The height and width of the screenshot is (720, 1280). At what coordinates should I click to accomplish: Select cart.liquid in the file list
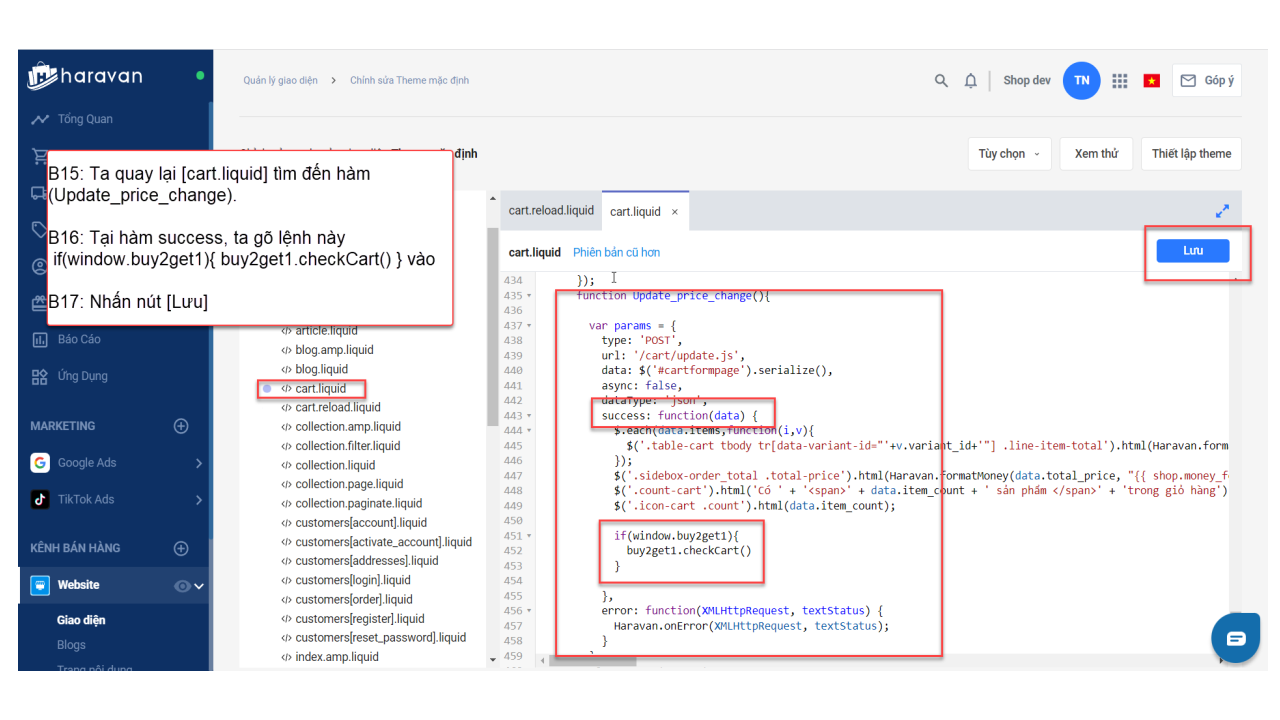click(320, 389)
